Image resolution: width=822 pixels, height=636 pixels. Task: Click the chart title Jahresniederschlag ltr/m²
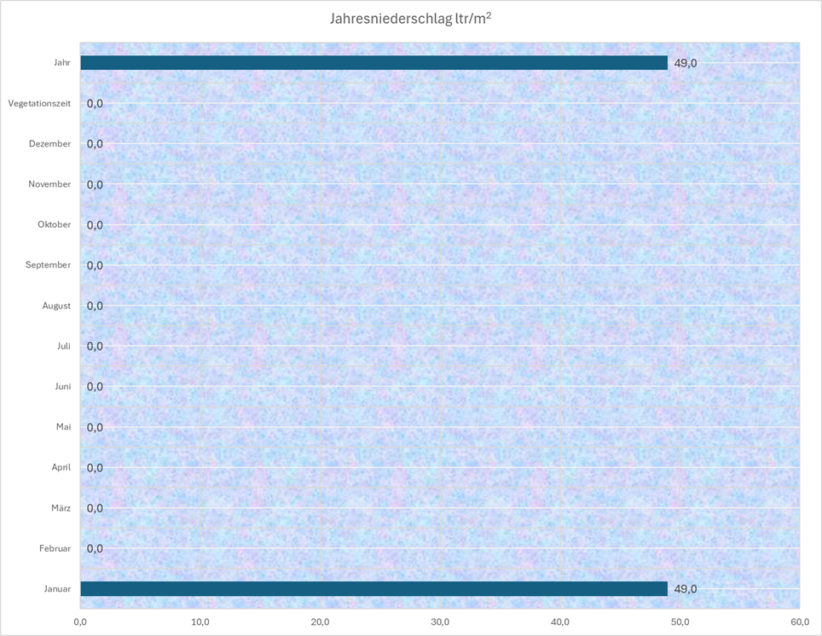[x=410, y=18]
